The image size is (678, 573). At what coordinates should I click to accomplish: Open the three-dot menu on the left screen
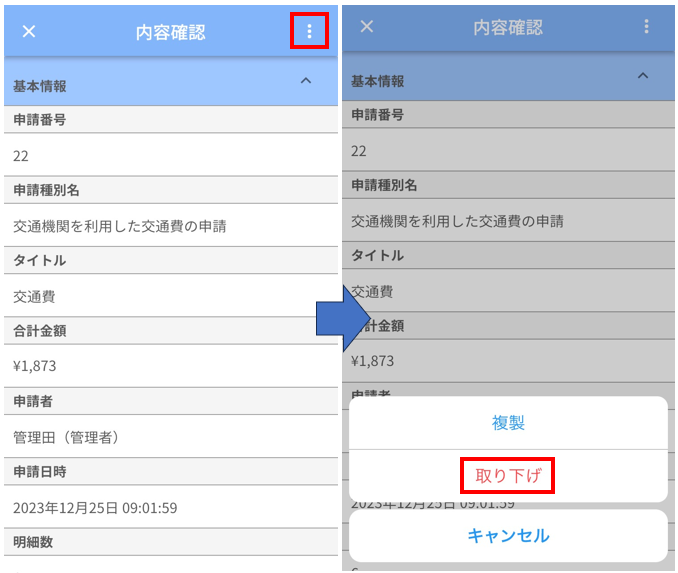(309, 31)
